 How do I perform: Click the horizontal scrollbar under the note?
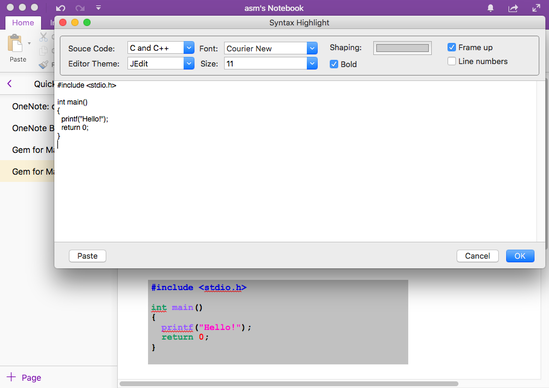[x=289, y=384]
